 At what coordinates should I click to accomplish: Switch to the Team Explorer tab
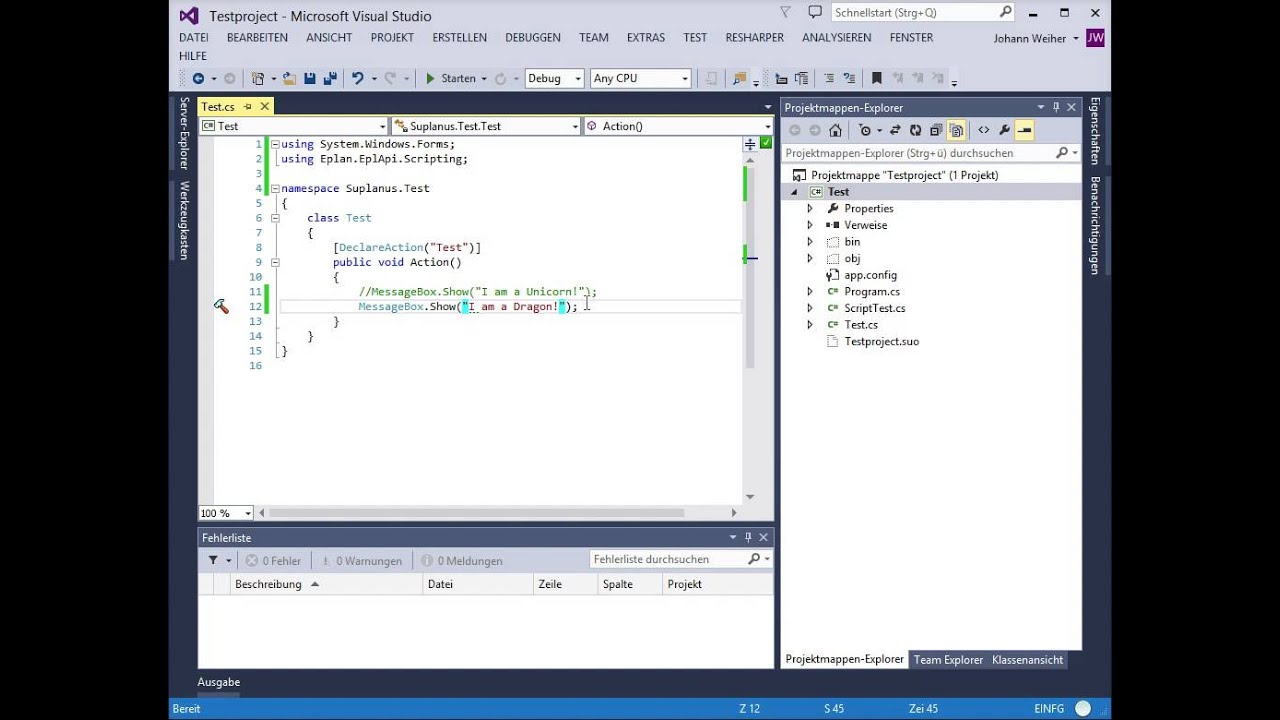[948, 660]
